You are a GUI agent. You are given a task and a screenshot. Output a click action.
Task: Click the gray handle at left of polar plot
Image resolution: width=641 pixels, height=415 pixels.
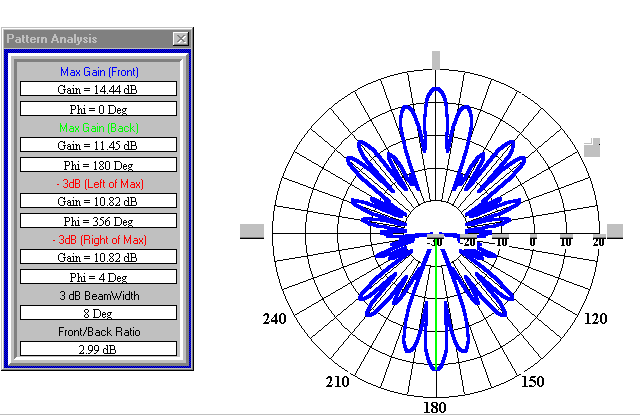coord(252,231)
